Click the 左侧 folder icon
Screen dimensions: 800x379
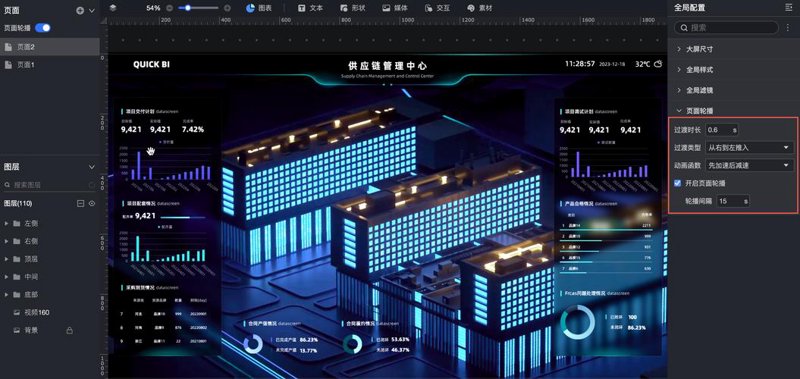coord(16,223)
